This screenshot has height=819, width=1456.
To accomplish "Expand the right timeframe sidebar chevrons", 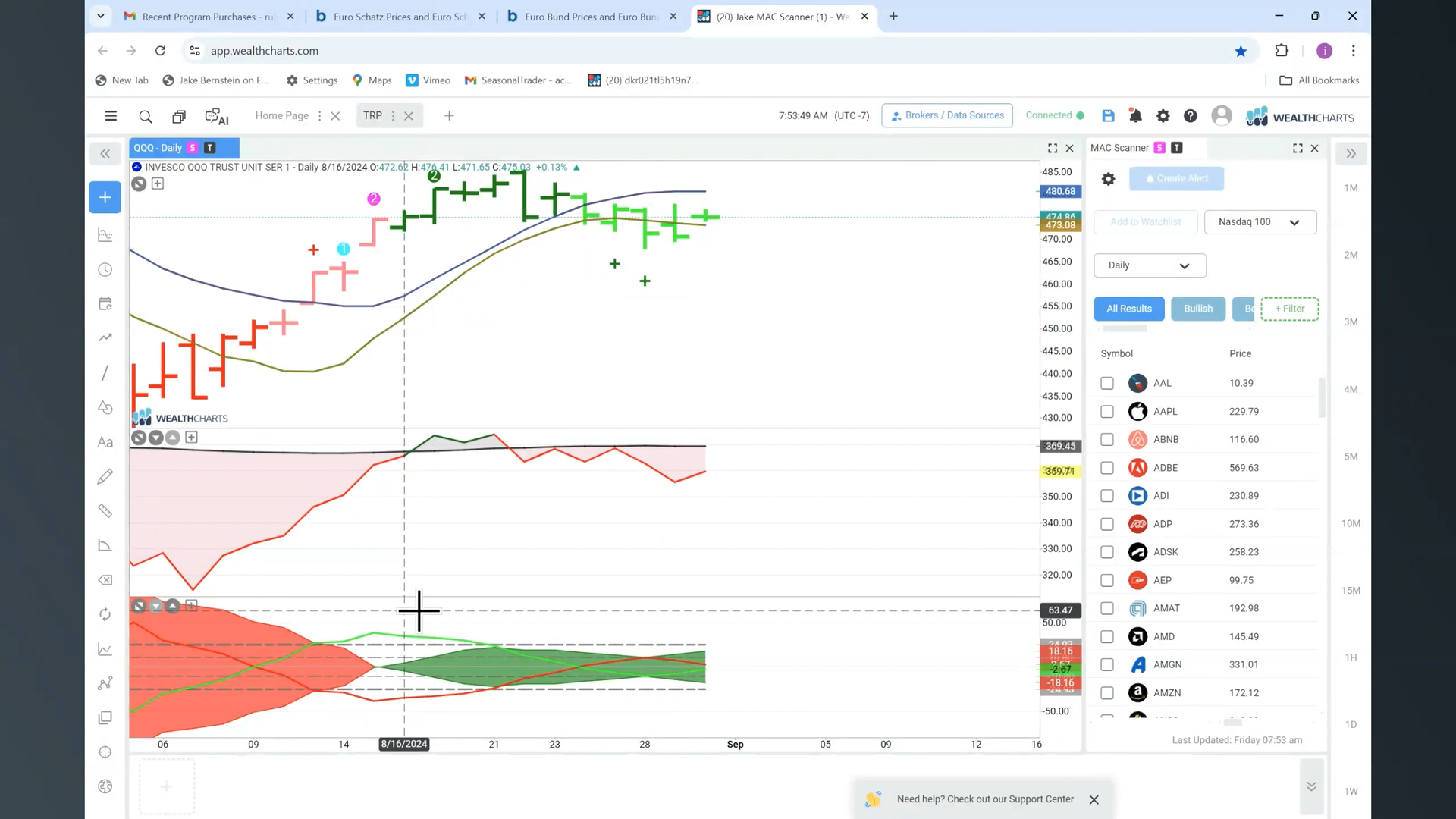I will click(x=1351, y=154).
